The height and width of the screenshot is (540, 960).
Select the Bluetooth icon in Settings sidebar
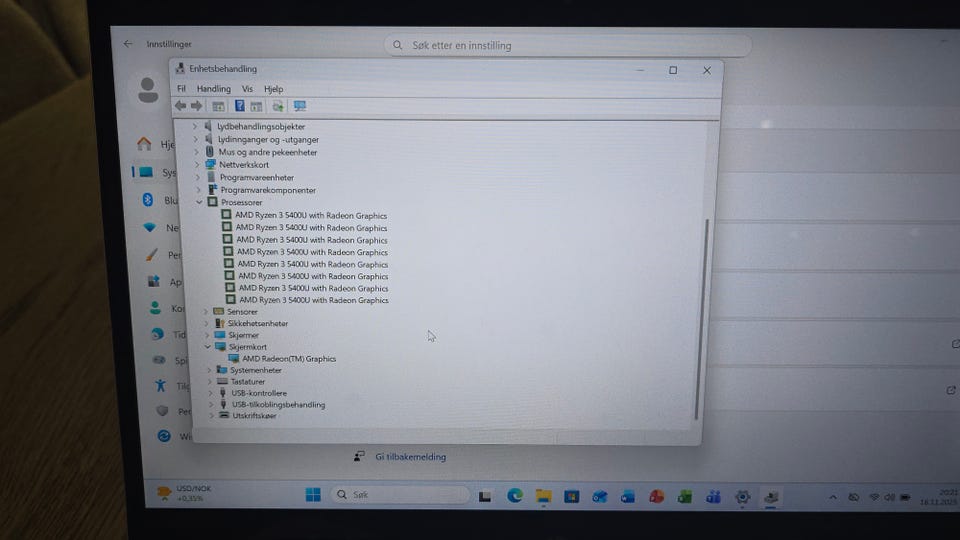(x=148, y=200)
